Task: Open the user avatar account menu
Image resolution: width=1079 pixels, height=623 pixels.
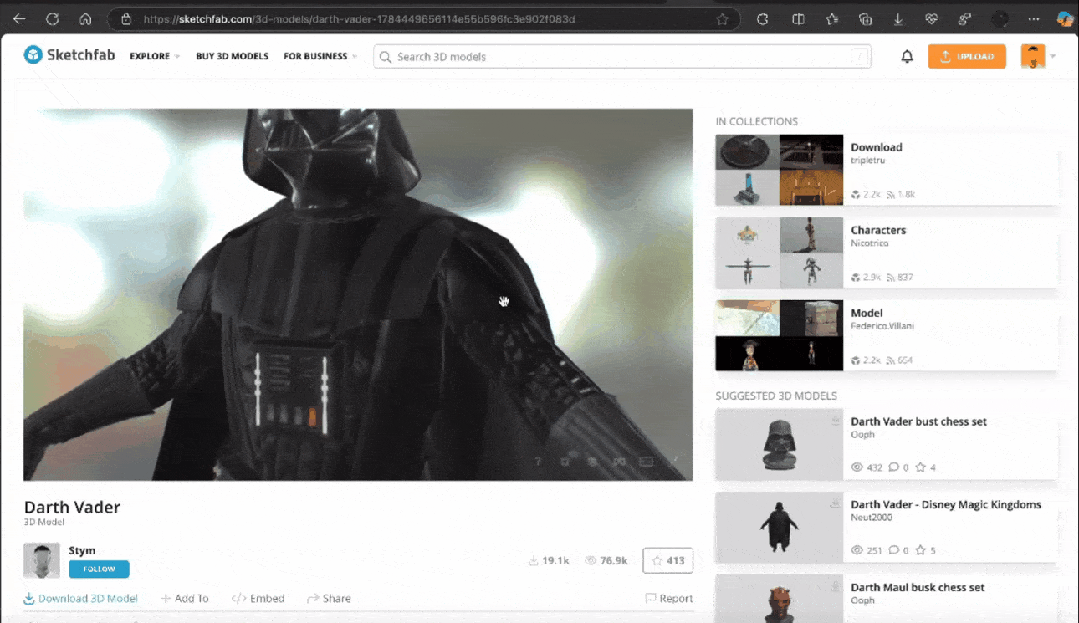Action: 1037,56
